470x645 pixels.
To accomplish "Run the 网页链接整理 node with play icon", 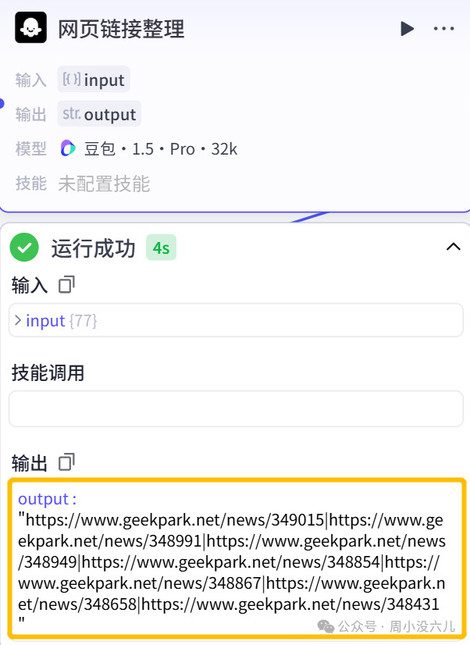I will point(407,28).
